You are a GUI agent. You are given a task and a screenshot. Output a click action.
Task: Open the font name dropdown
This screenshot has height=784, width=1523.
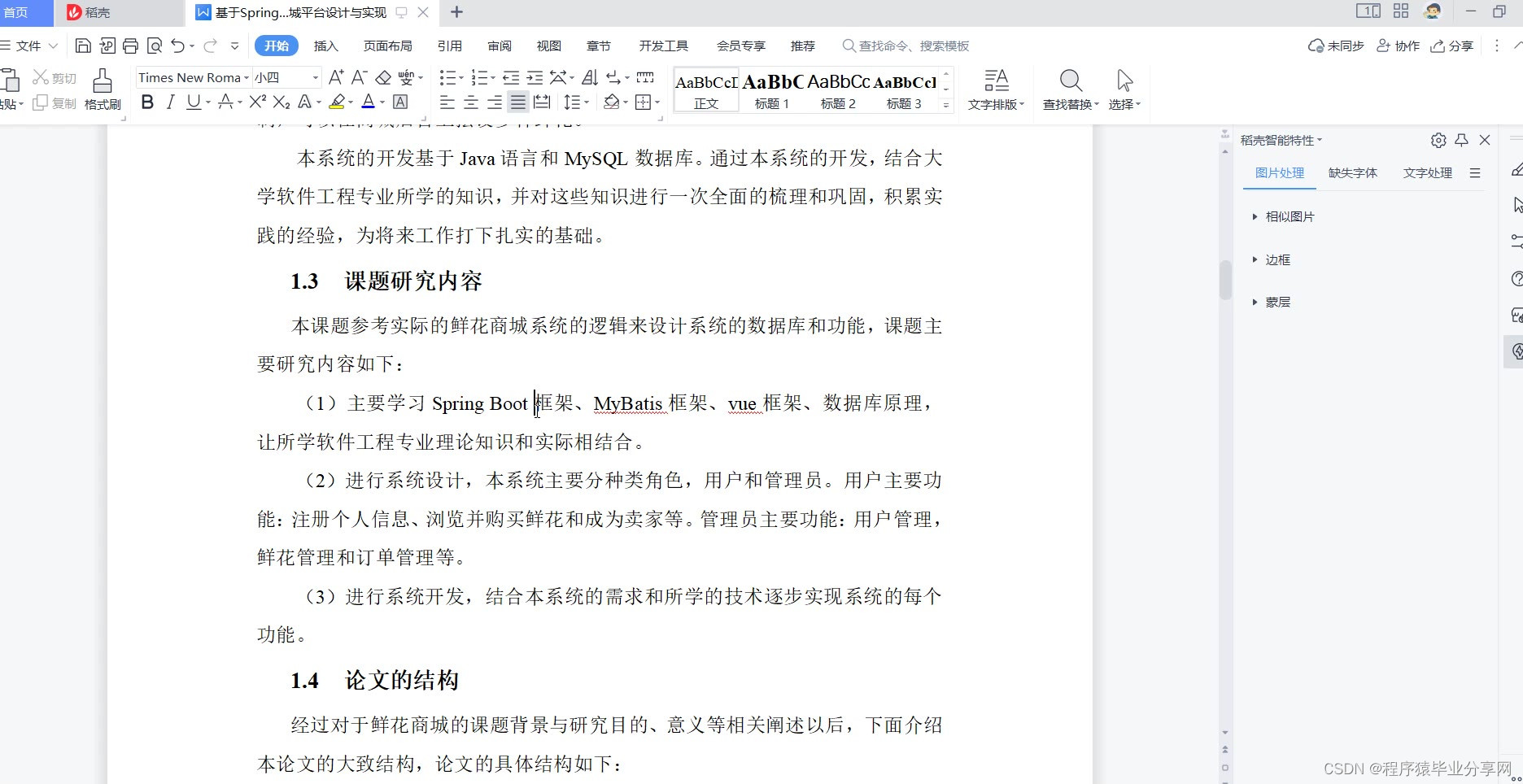(x=247, y=77)
